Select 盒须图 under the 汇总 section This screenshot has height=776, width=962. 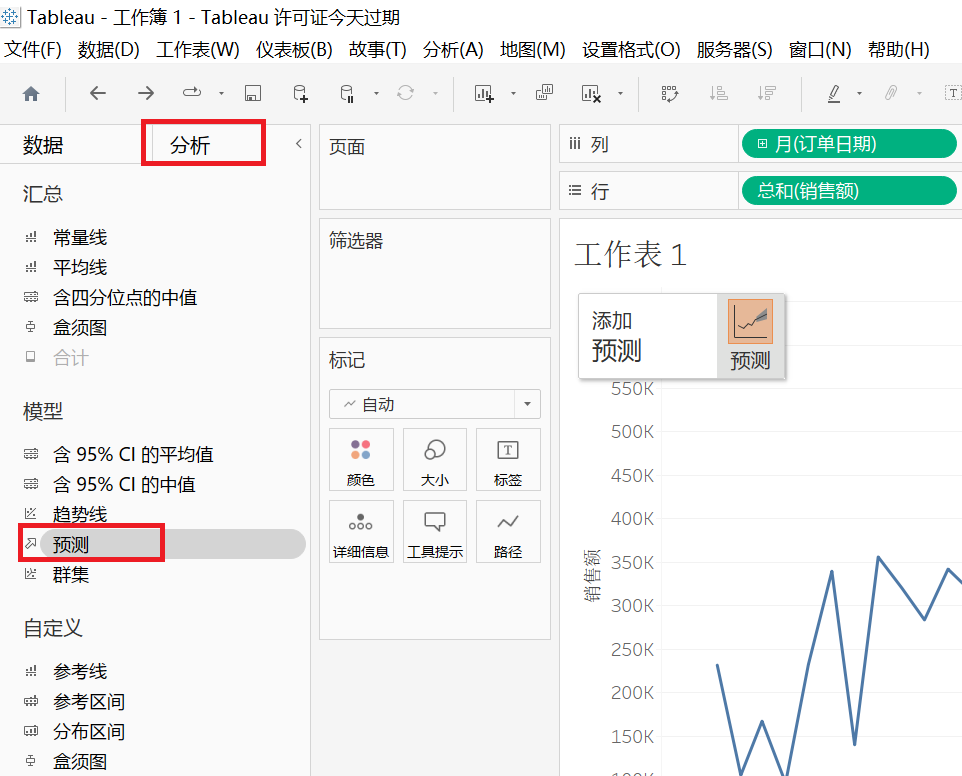80,328
